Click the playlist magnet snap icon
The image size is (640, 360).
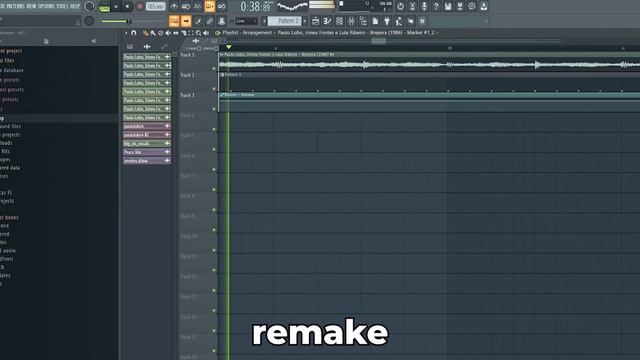133,33
